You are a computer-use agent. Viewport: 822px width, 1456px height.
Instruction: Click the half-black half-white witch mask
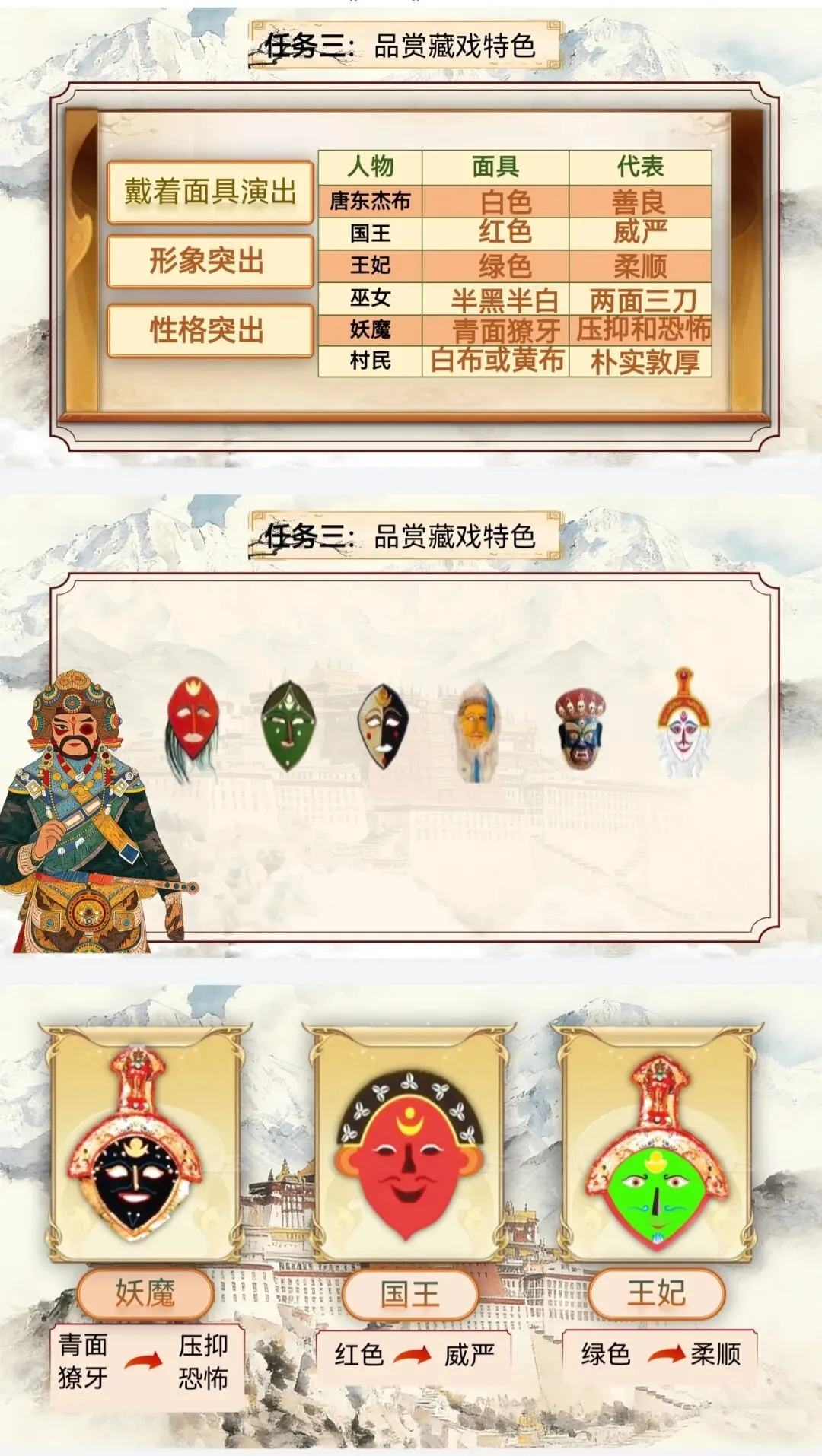[x=384, y=726]
